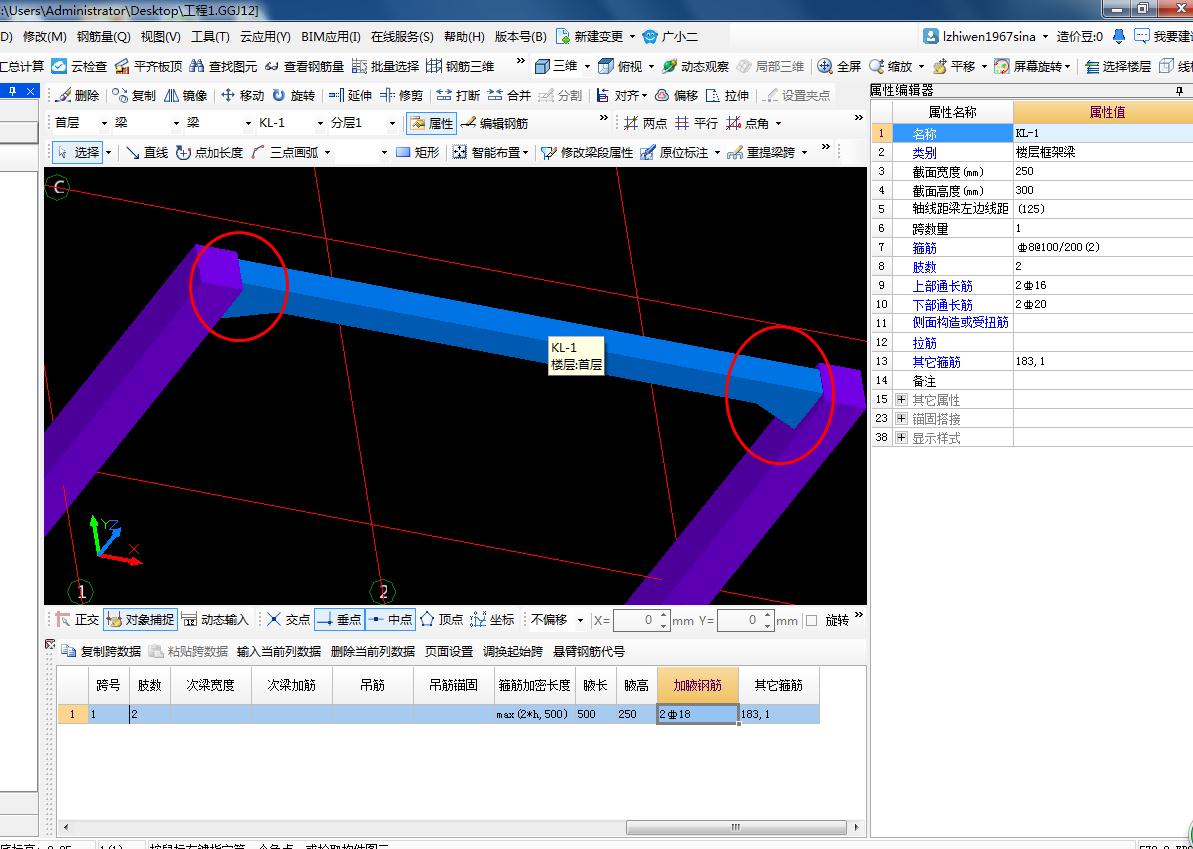Screen dimensions: 1193x849
Task: Click the 镜像 mirror tool
Action: [x=186, y=95]
